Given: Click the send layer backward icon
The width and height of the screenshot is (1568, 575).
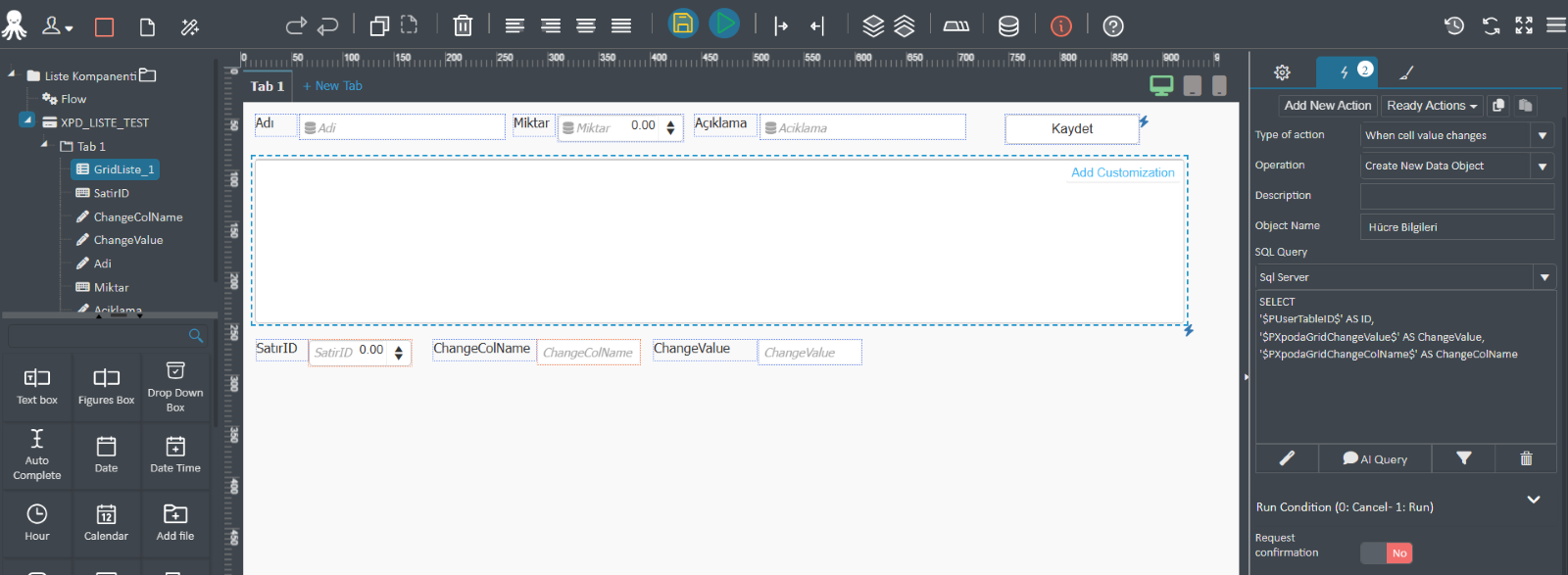Looking at the screenshot, I should 905,26.
